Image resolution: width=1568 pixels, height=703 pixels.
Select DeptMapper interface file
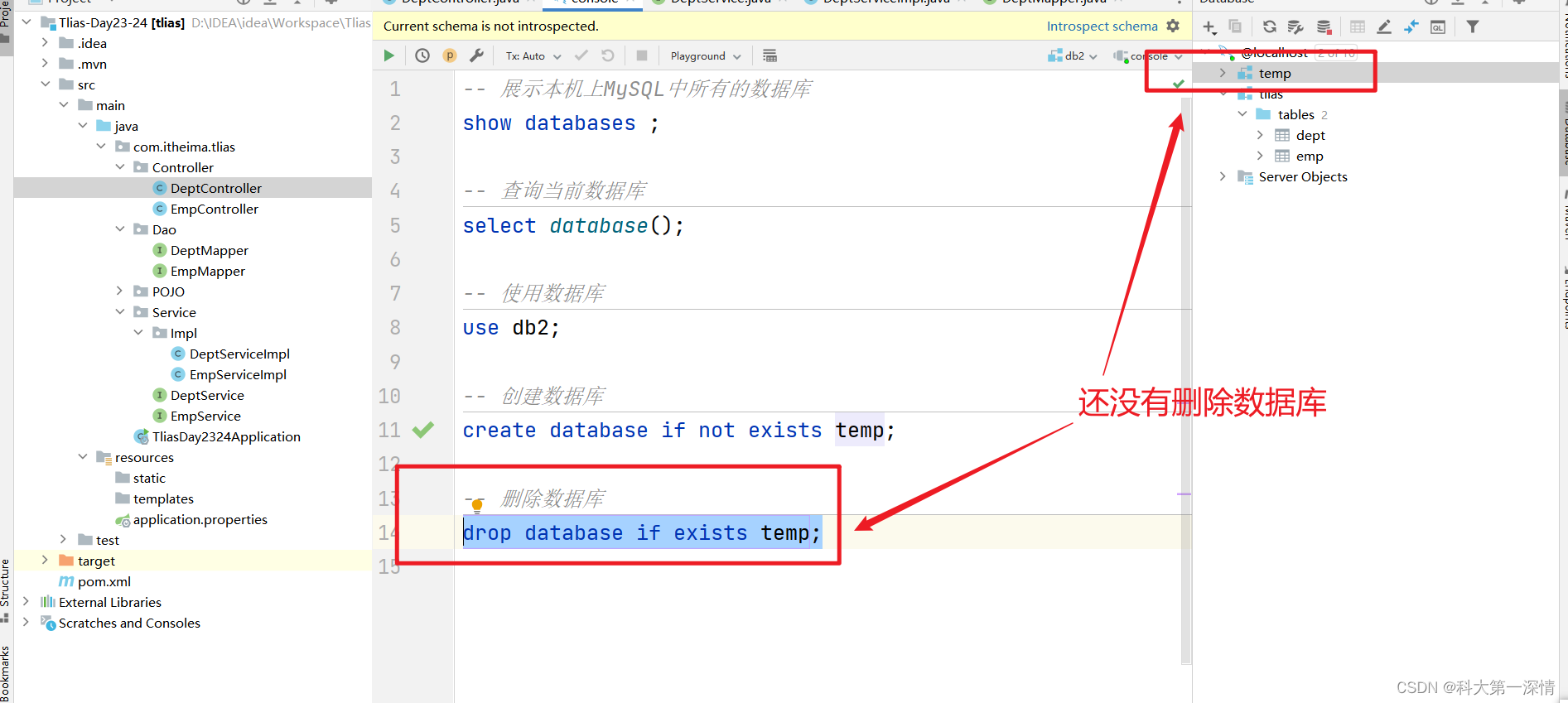(209, 250)
